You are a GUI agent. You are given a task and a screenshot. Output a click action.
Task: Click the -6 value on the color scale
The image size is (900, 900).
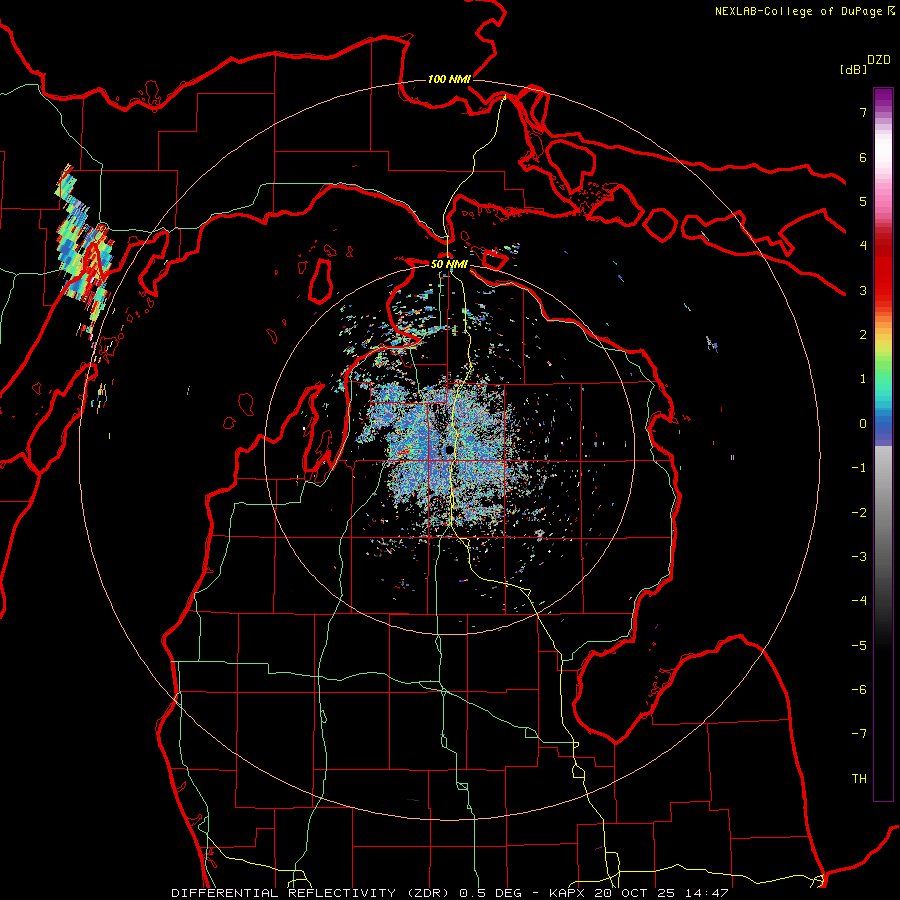coord(859,690)
